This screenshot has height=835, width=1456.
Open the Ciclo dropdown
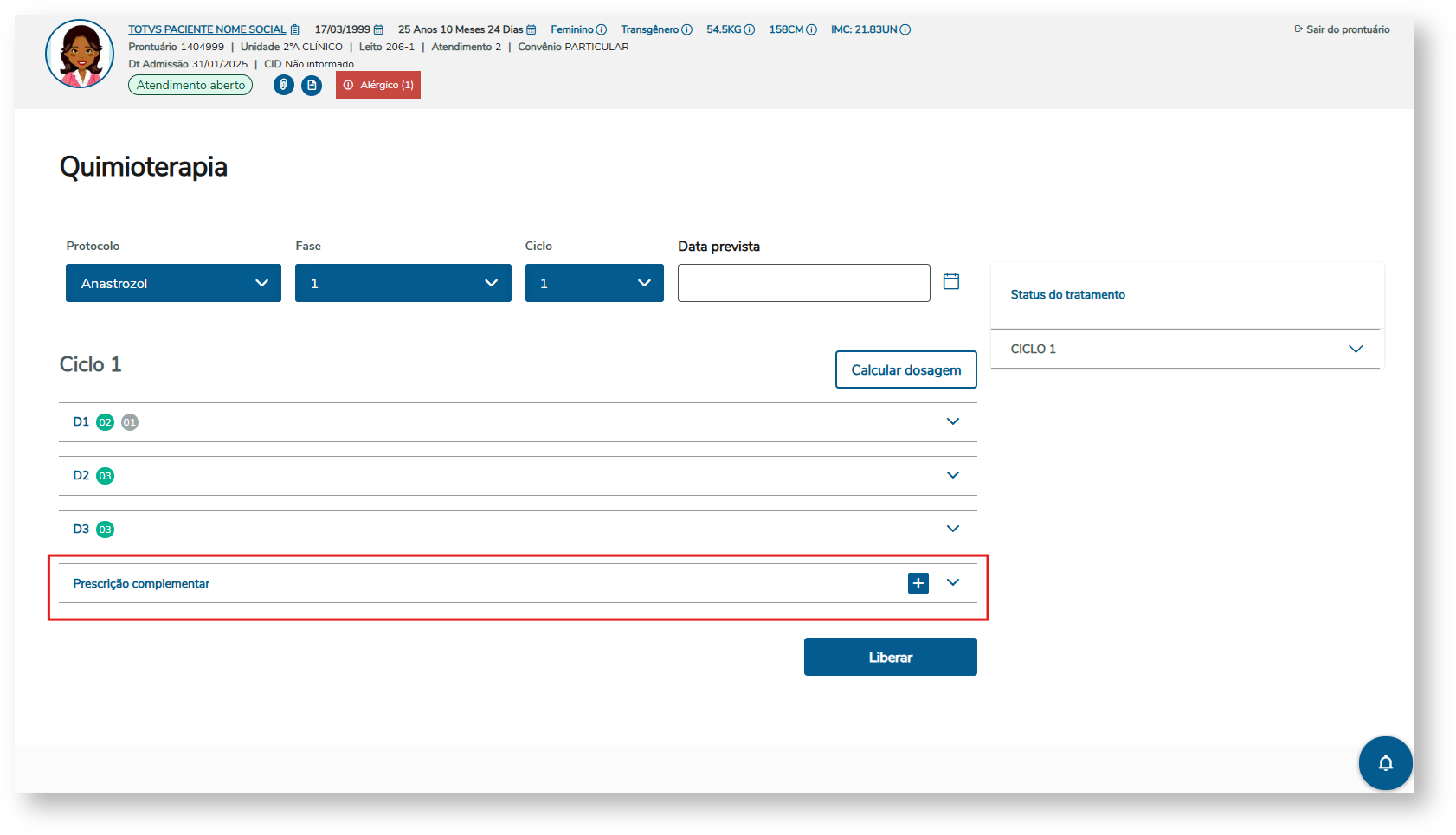[x=595, y=283]
